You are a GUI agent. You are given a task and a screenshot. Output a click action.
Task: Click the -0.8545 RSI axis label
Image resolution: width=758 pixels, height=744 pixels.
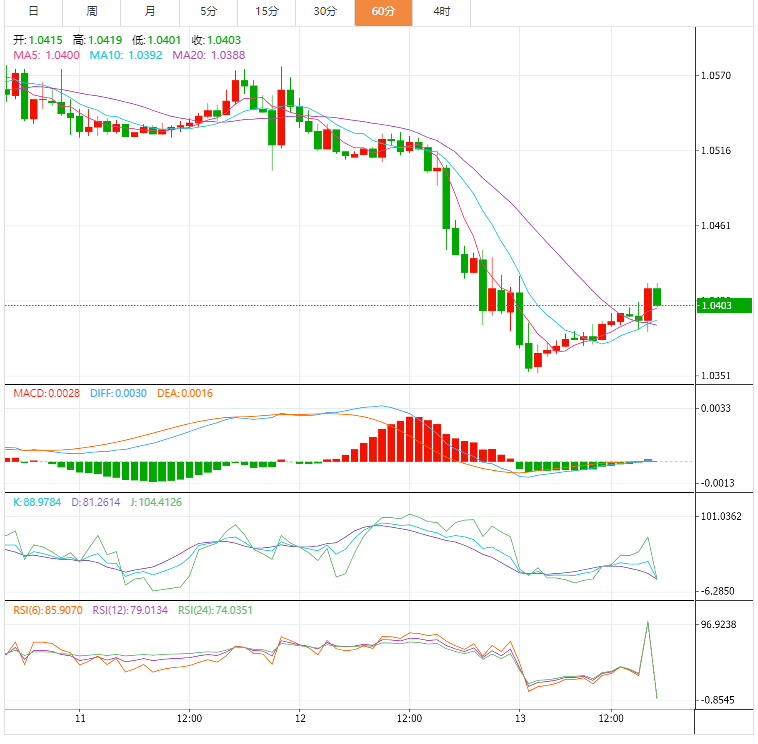(x=717, y=700)
